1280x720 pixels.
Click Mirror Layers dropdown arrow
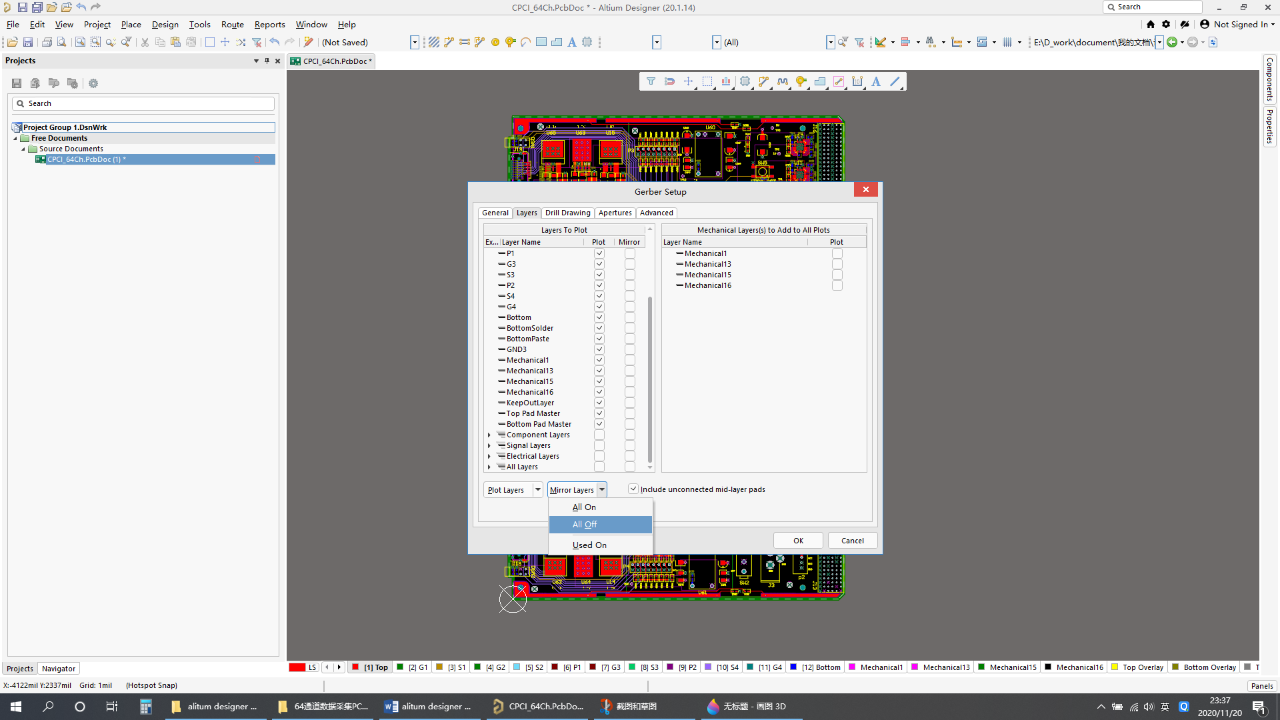602,490
